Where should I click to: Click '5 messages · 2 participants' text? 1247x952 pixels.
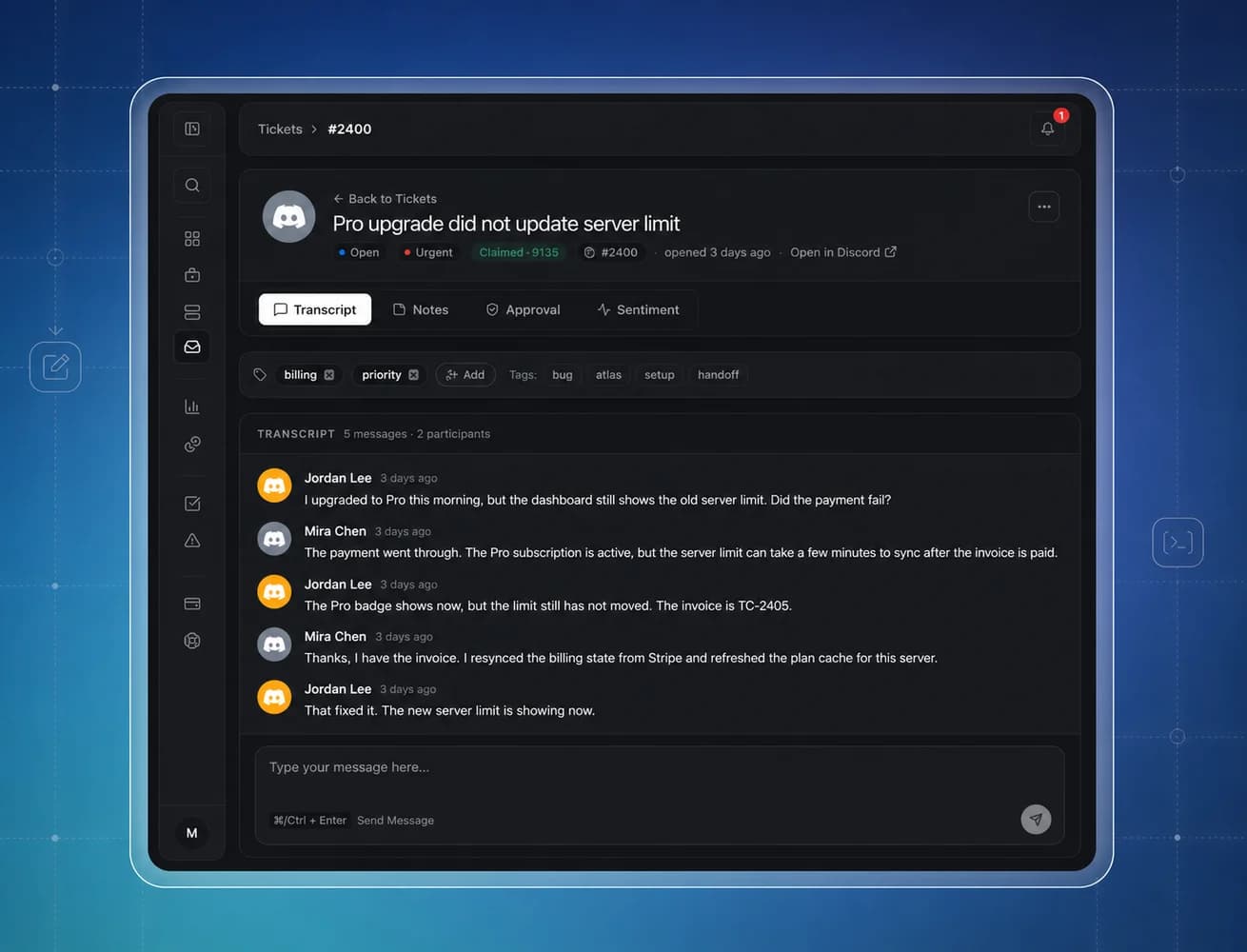[x=417, y=434]
